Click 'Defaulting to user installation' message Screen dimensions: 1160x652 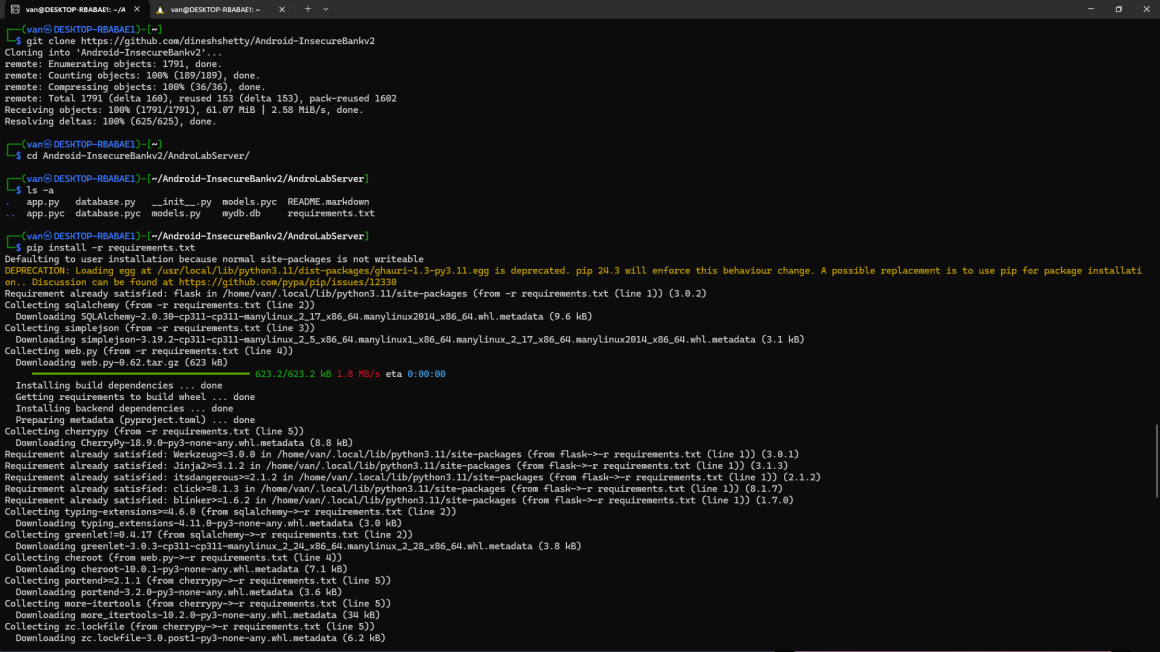pyautogui.click(x=215, y=259)
